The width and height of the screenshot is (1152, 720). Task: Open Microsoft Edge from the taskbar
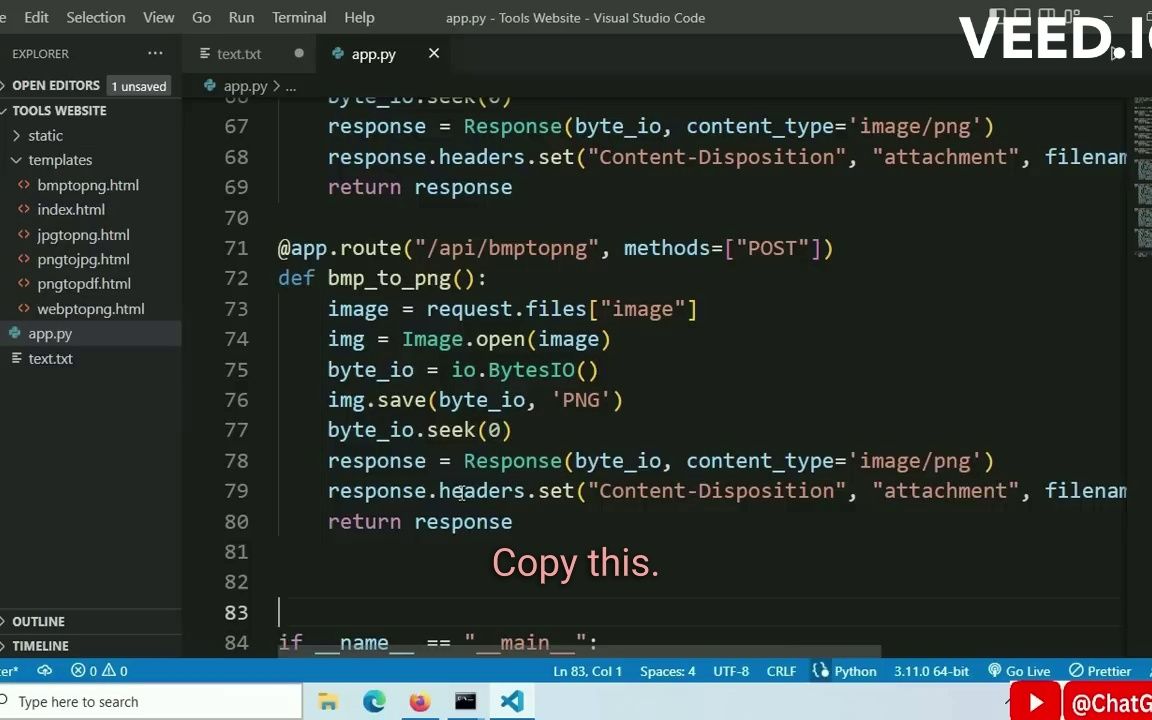374,702
